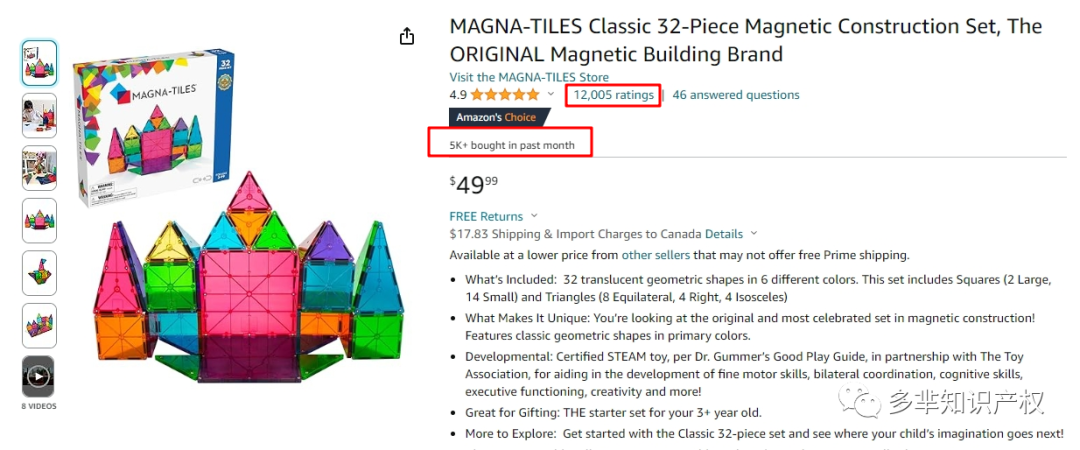The height and width of the screenshot is (450, 1080).
Task: Open the 12,005 ratings link
Action: point(613,95)
